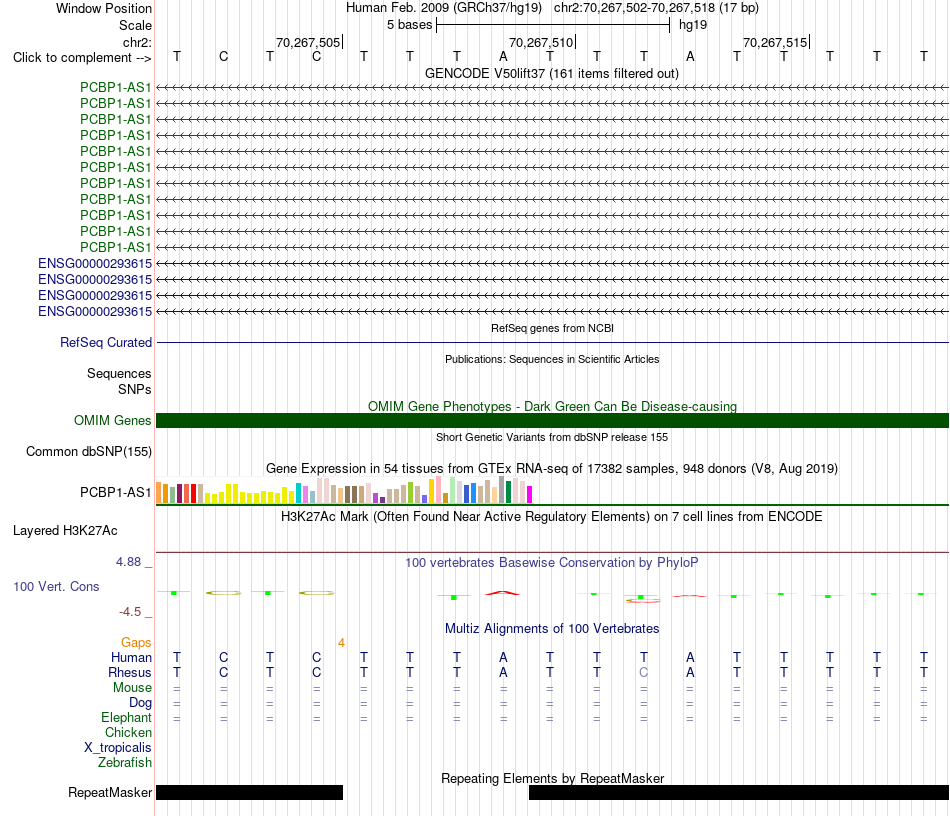Screen dimensions: 950x816
Task: Open 'Publications: Sequences in Scientific Articles' title
Action: (x=552, y=359)
